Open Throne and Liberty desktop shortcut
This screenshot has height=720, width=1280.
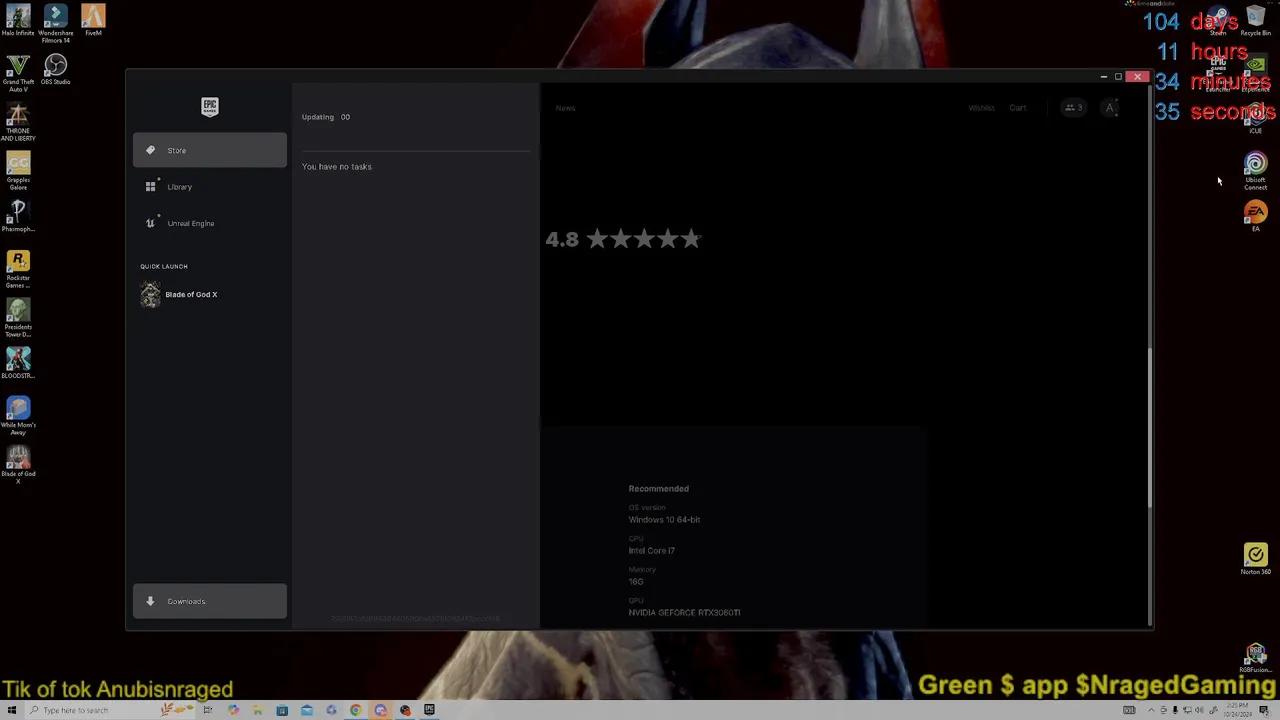[x=18, y=122]
